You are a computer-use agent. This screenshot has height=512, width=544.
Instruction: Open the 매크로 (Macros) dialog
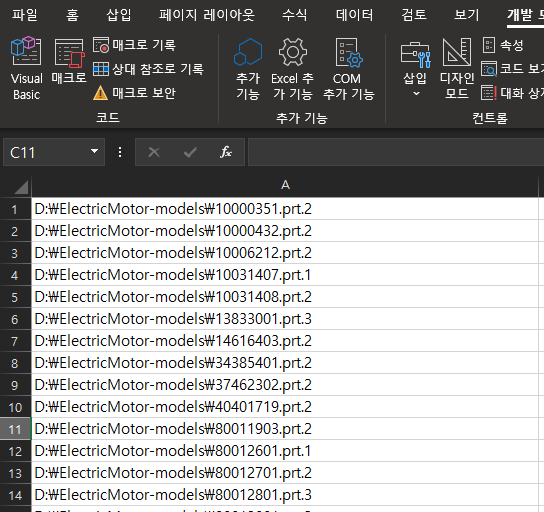(69, 61)
